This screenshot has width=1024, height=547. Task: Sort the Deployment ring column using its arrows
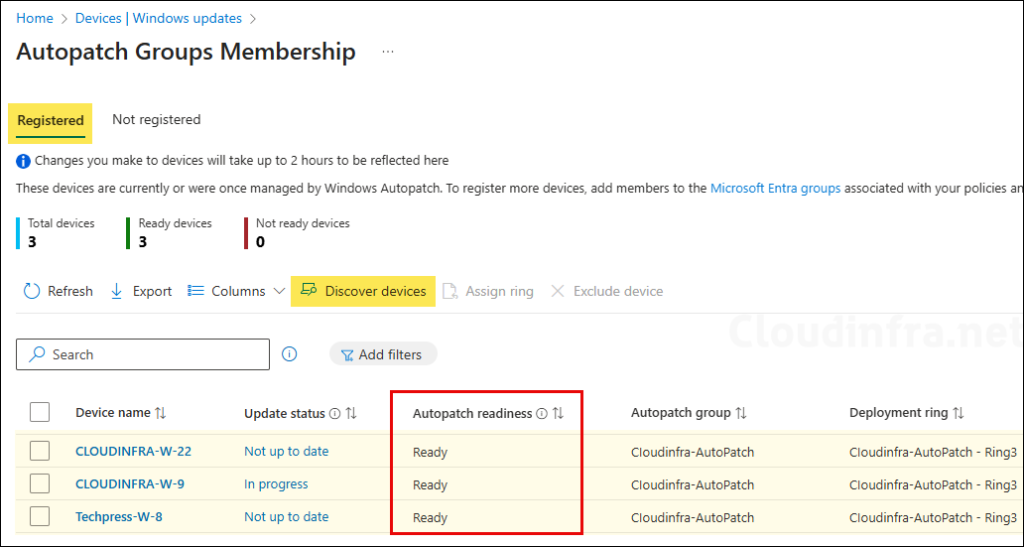pyautogui.click(x=958, y=413)
